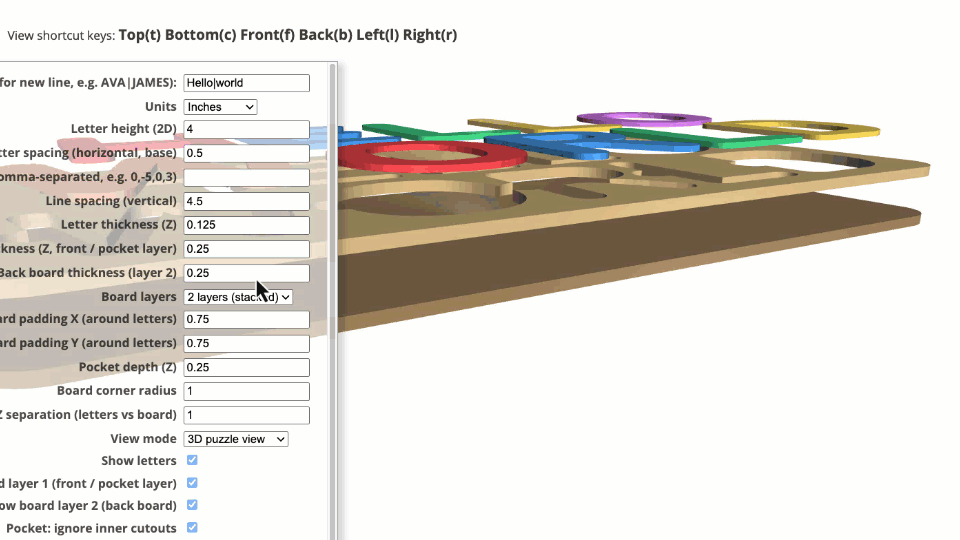Click the Board corner radius field

pyautogui.click(x=246, y=391)
